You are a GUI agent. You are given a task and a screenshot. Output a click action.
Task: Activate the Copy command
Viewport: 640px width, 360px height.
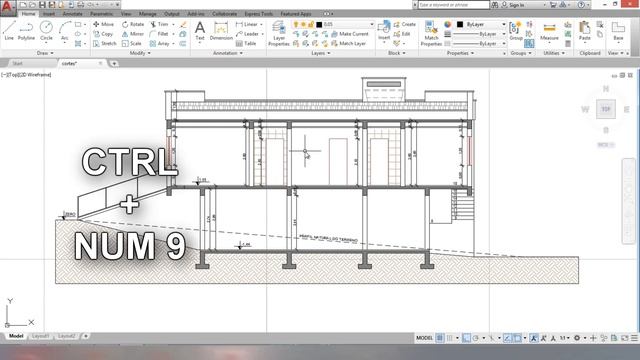coord(103,34)
